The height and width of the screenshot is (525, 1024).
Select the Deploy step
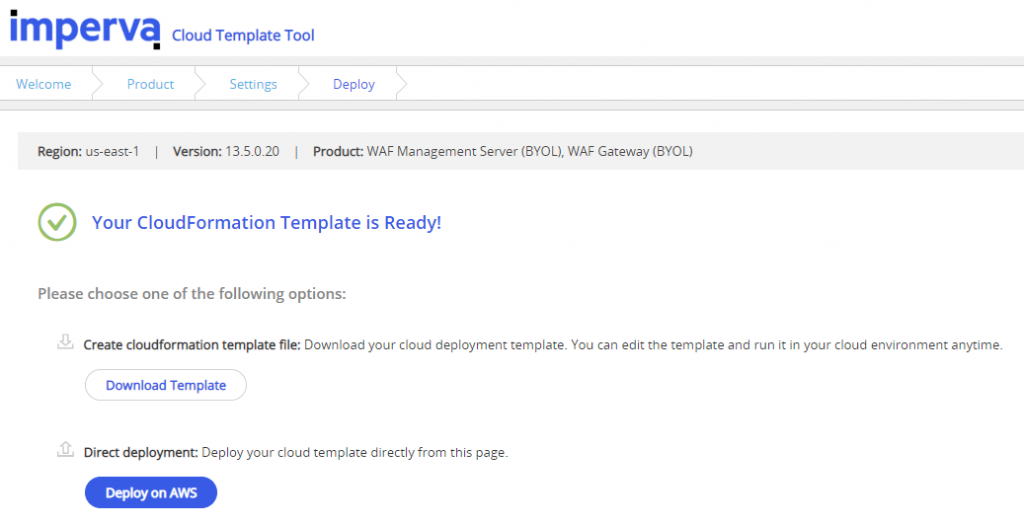[354, 84]
